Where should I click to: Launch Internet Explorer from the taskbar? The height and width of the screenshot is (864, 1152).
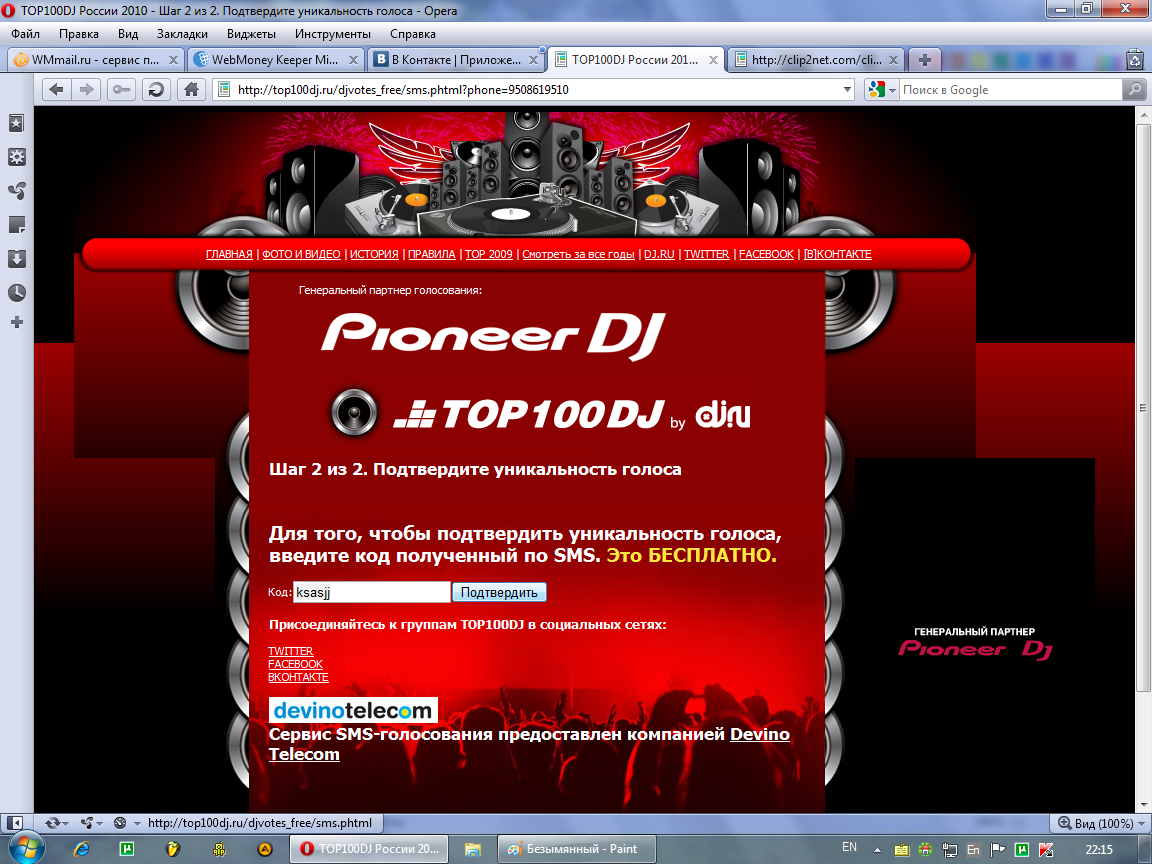click(x=81, y=849)
